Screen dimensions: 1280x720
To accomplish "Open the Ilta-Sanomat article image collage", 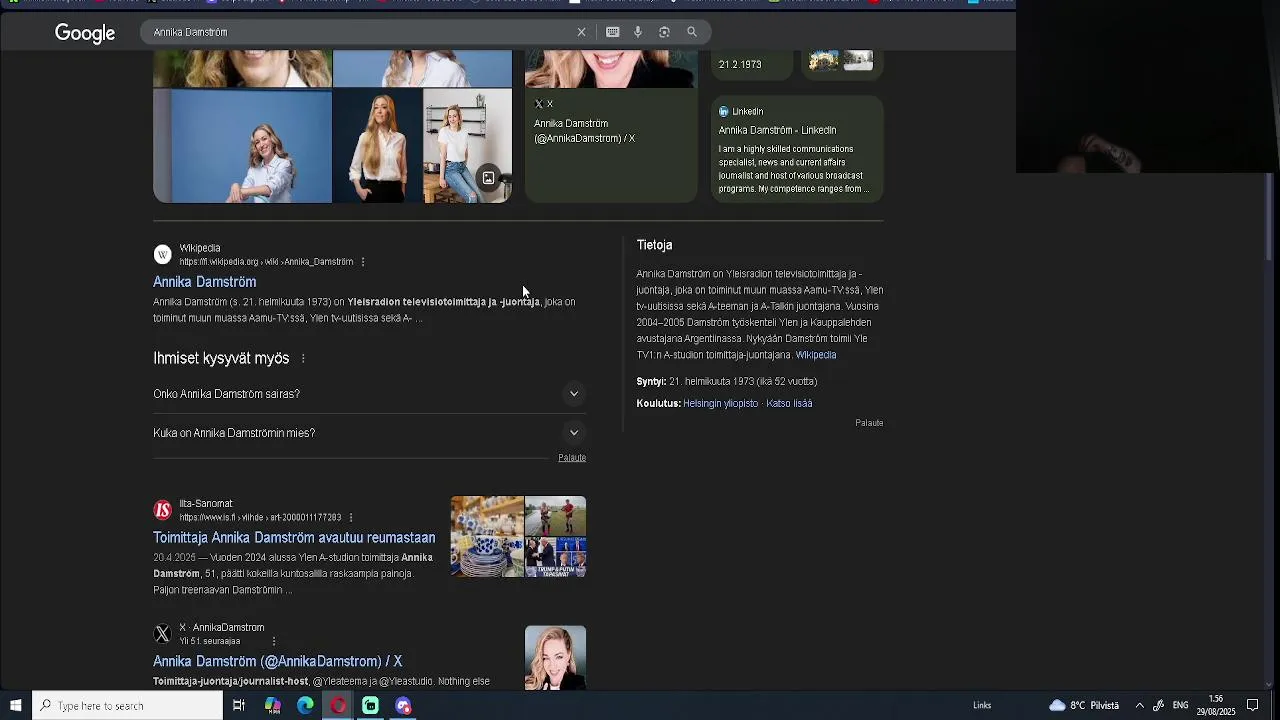I will (518, 537).
